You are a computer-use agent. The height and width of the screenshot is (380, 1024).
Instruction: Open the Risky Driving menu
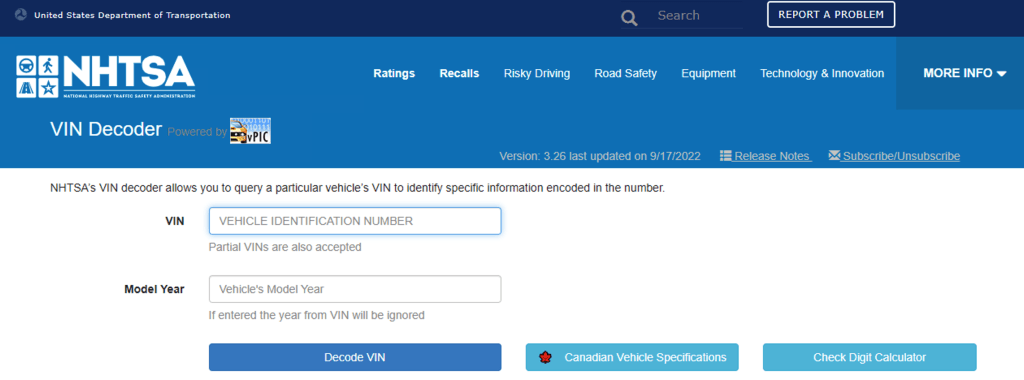(x=537, y=73)
